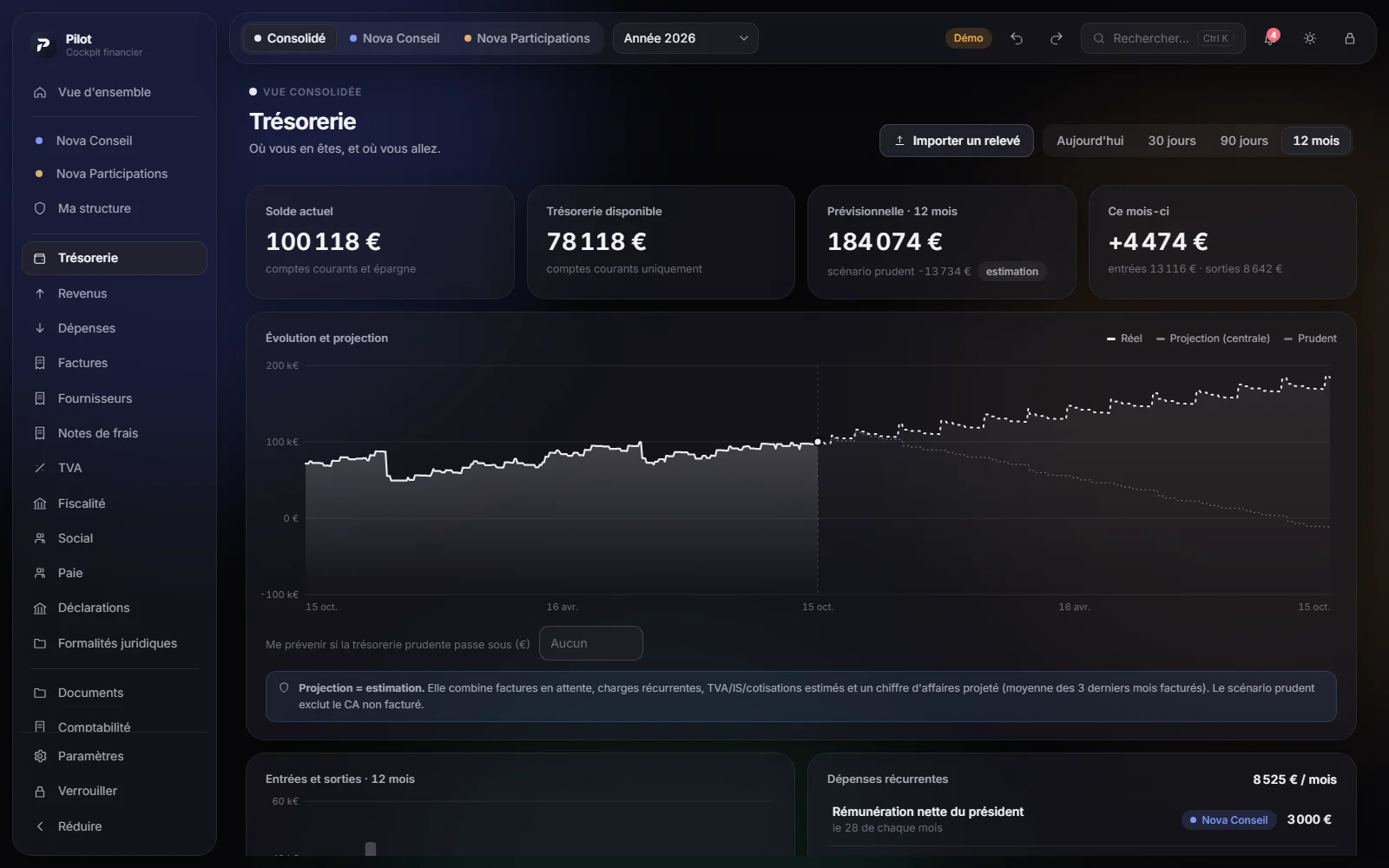Image resolution: width=1389 pixels, height=868 pixels.
Task: Open Factures in the sidebar
Action: tap(115, 363)
